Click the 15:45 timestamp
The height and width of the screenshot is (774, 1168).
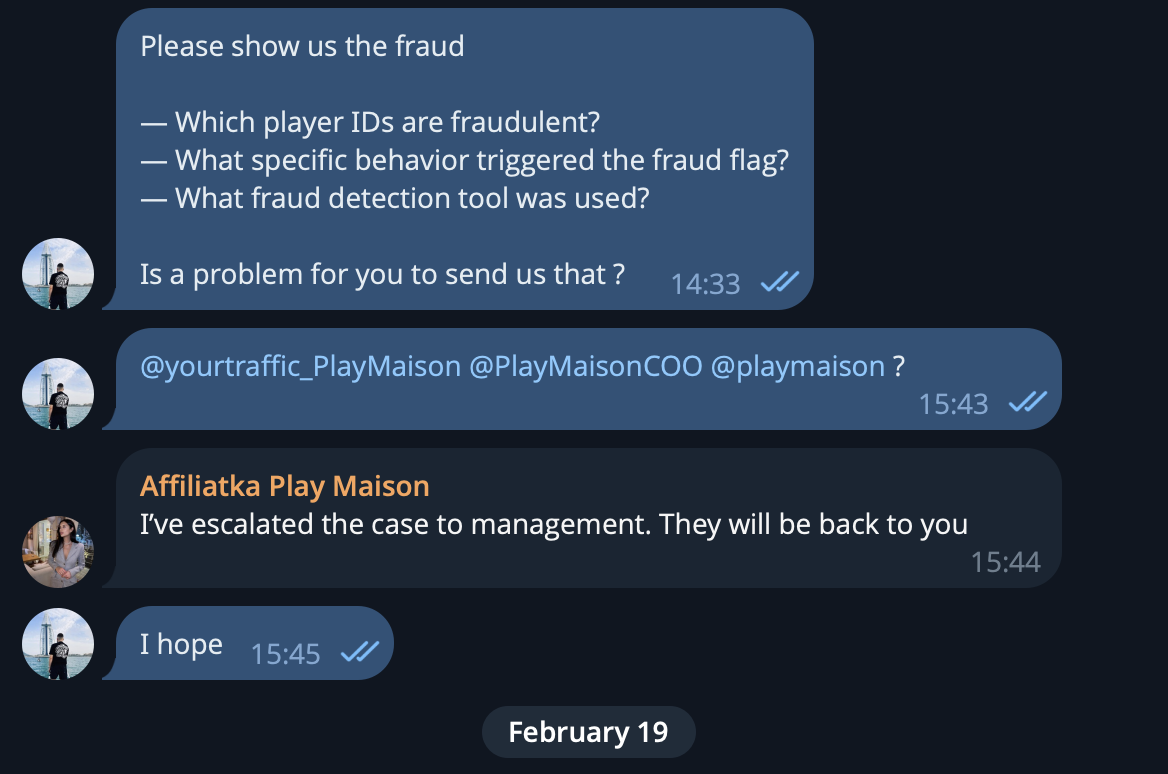pos(285,654)
